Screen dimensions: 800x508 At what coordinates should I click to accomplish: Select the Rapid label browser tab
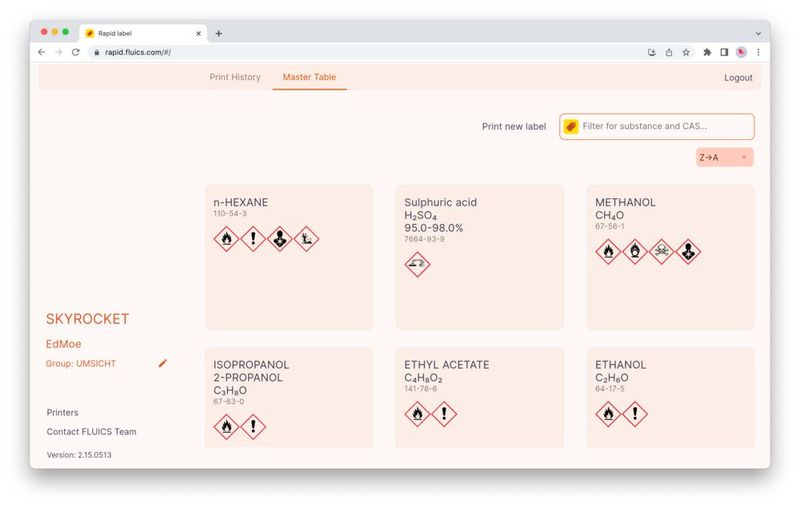[143, 33]
